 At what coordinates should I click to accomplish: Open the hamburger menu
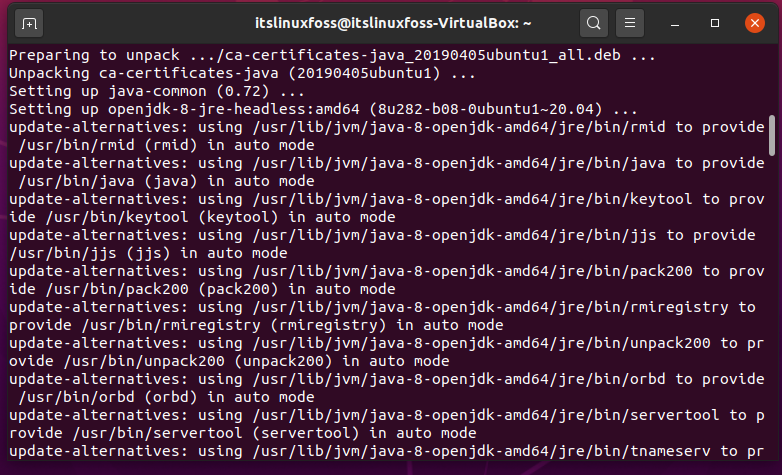tap(630, 23)
